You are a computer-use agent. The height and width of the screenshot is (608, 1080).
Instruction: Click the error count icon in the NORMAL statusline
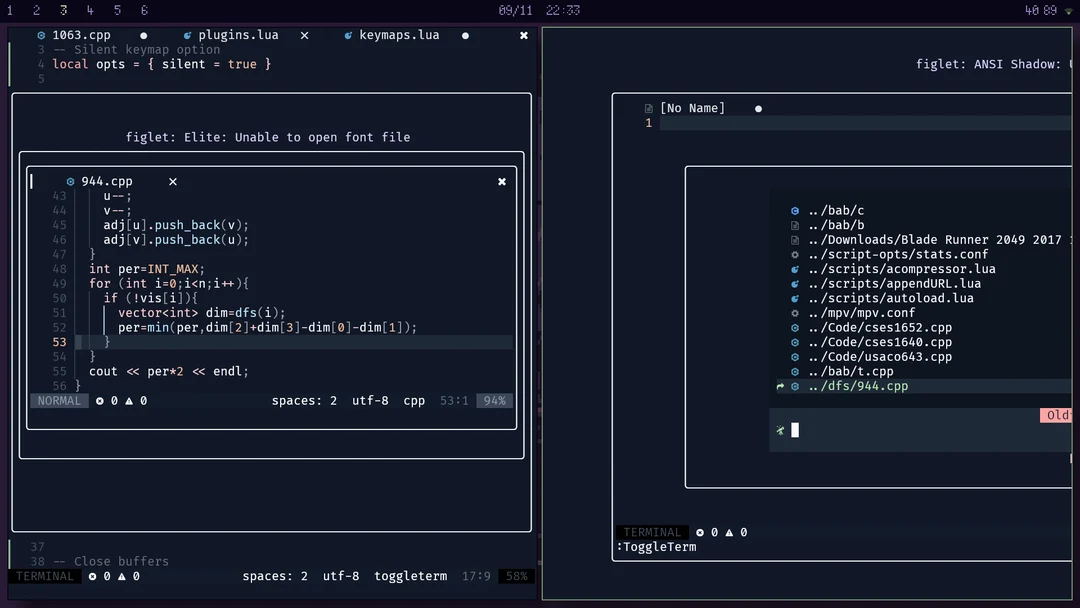click(99, 400)
